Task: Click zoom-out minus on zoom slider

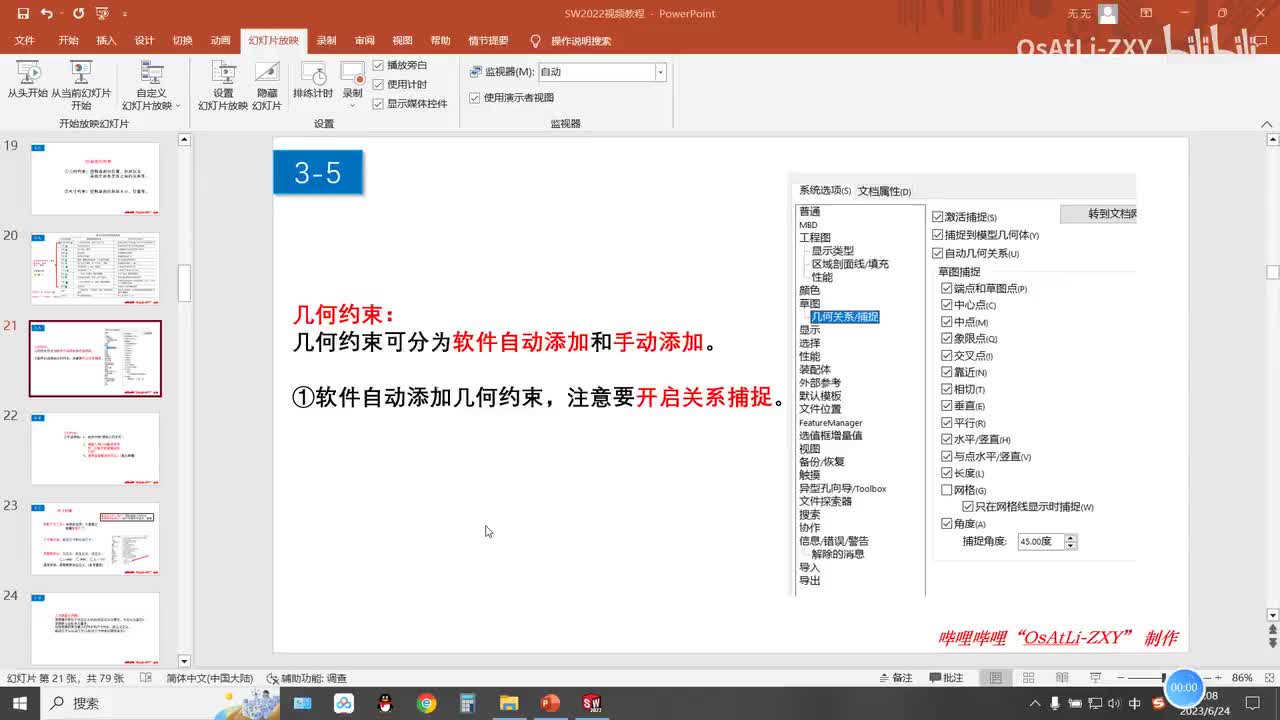Action: point(1121,677)
